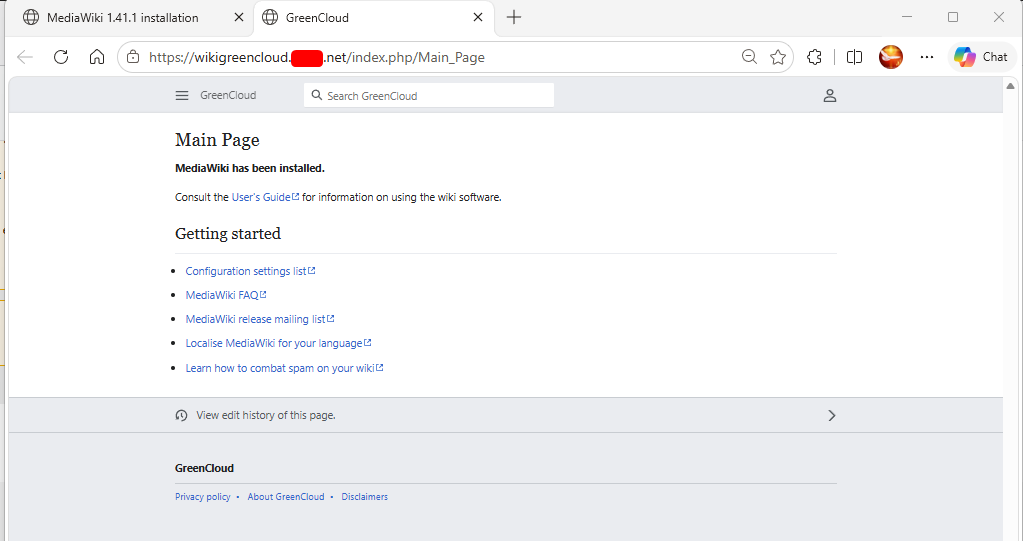Screen dimensions: 1023x541
Task: Open the user account icon menu
Action: click(829, 95)
